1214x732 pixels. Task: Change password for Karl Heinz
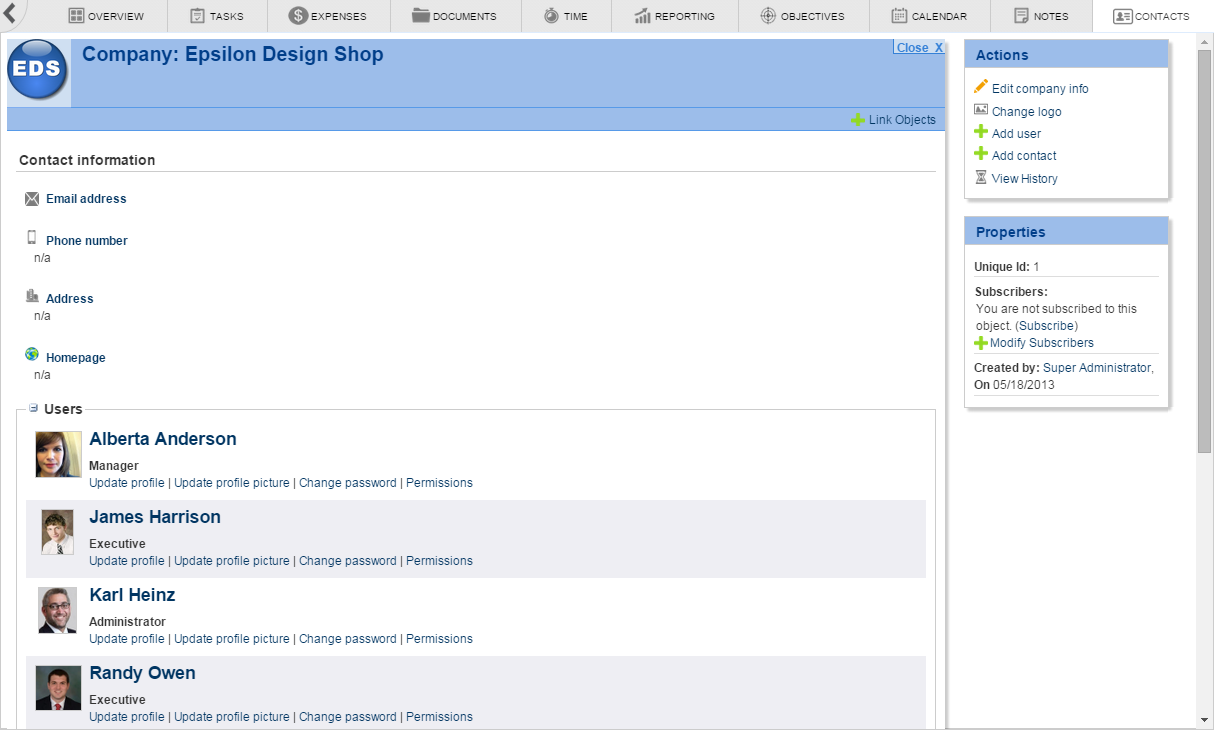point(347,639)
